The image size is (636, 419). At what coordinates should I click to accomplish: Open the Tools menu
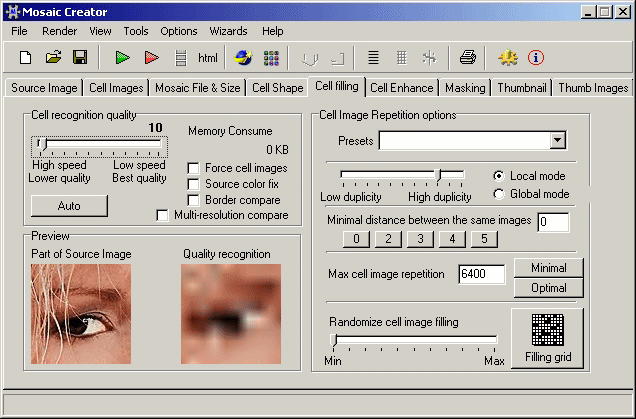tap(135, 31)
